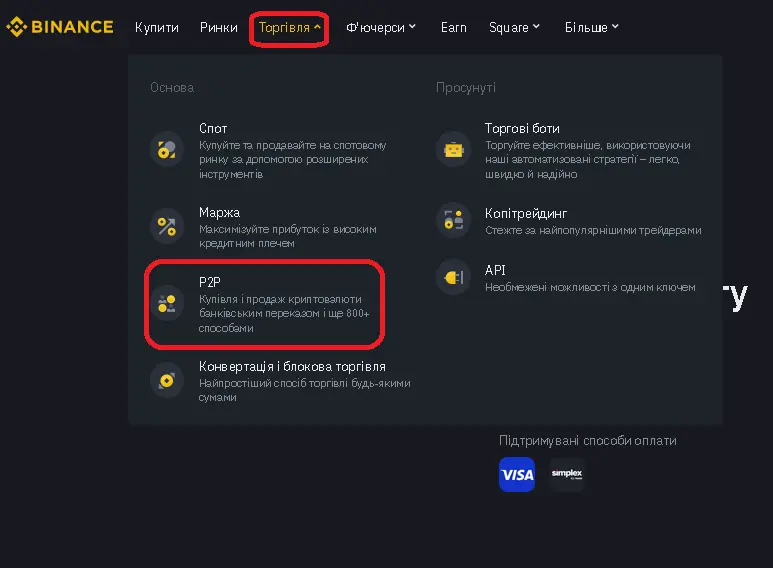
Task: Open the Конвертація coin icon
Action: click(x=167, y=380)
